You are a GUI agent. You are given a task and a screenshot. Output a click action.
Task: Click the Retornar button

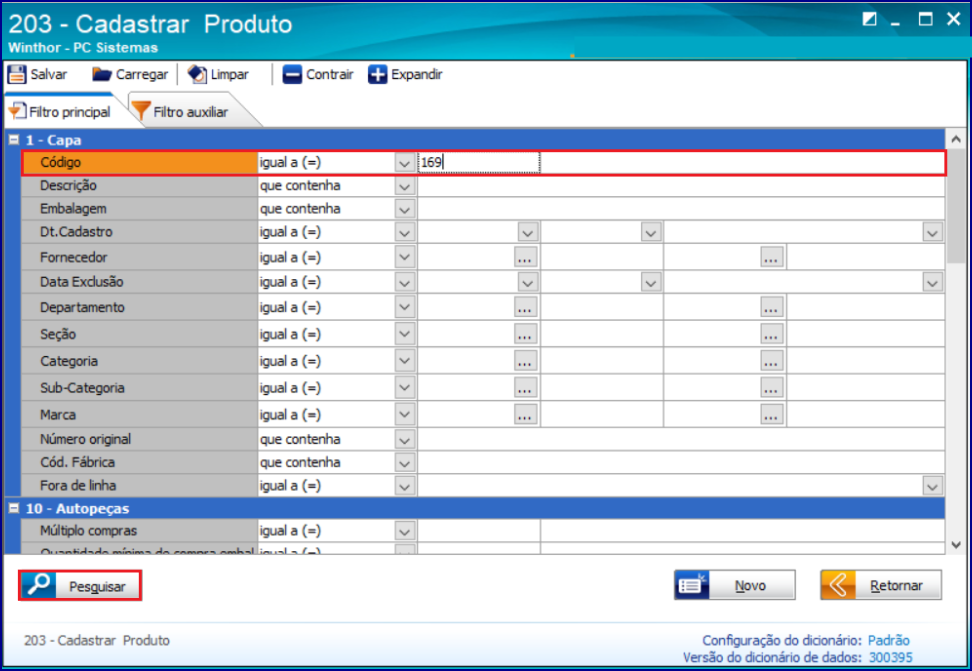pyautogui.click(x=881, y=585)
